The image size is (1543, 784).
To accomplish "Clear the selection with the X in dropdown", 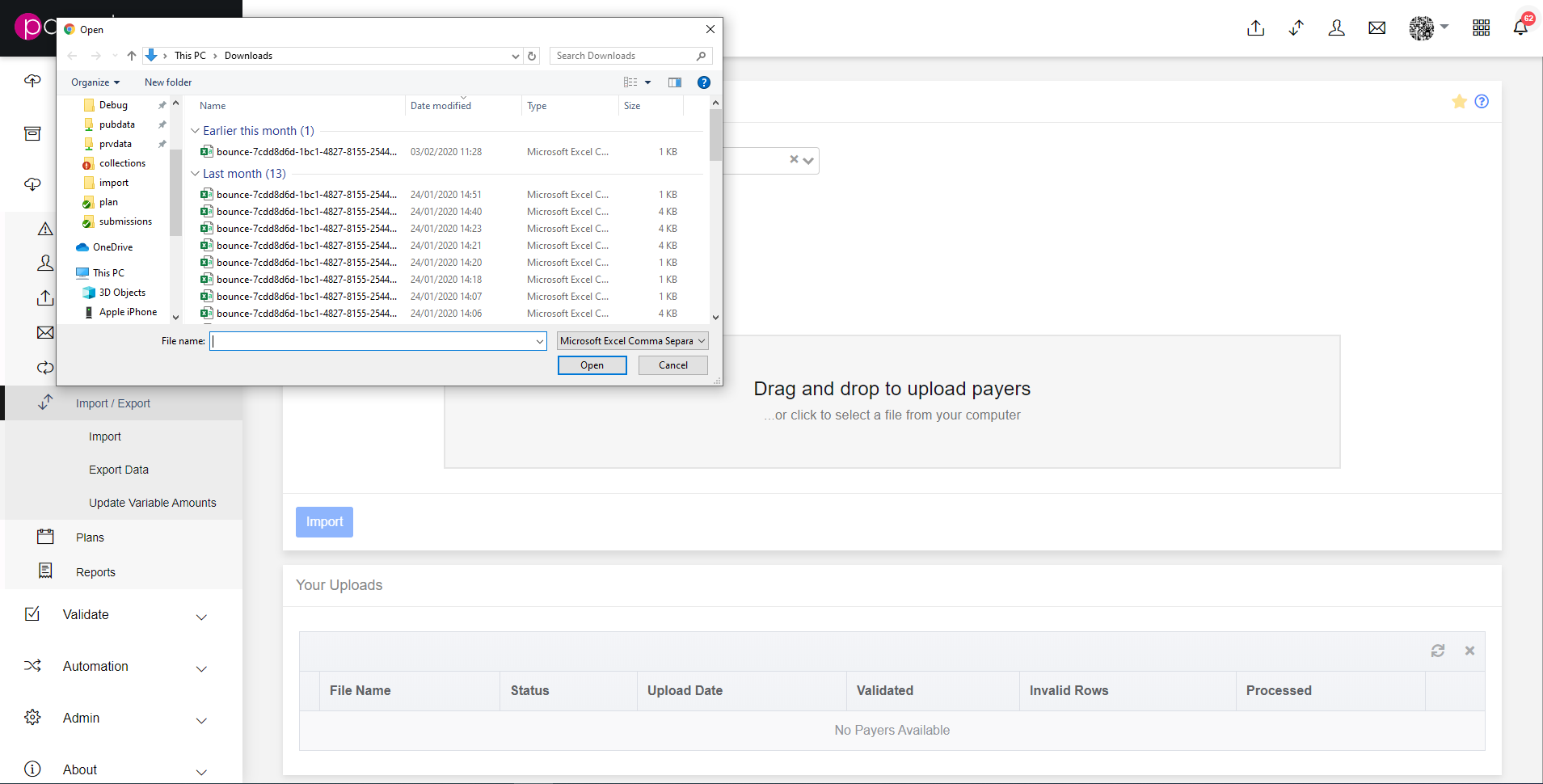I will tap(794, 160).
